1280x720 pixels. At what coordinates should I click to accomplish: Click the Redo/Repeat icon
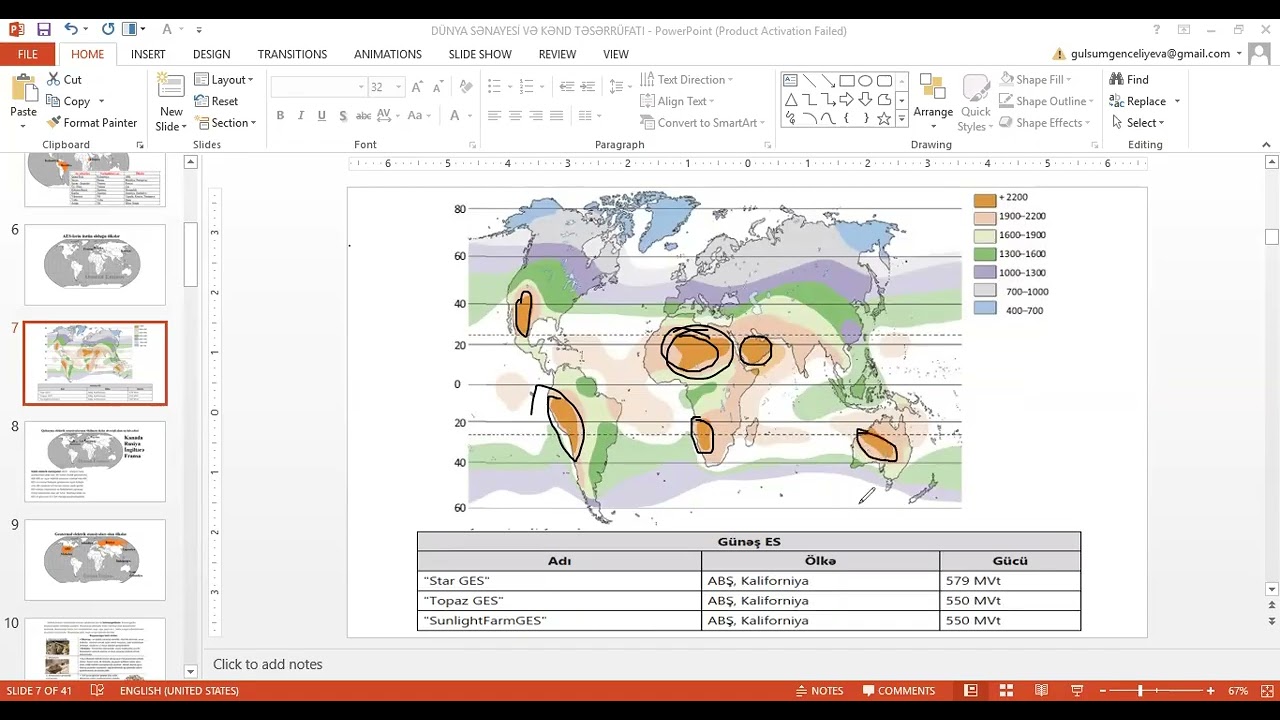click(108, 30)
